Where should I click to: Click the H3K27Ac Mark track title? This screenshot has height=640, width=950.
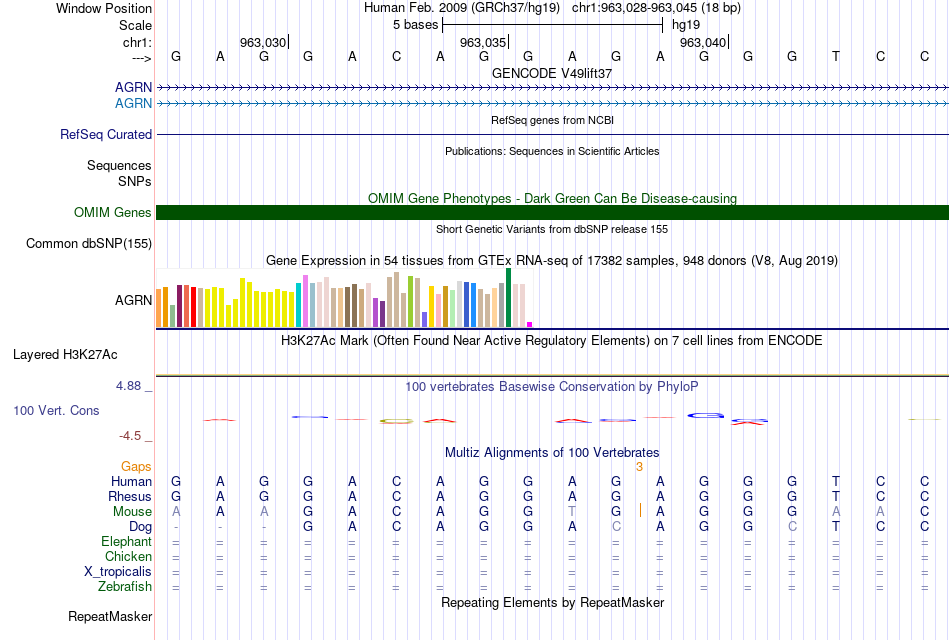coord(552,341)
